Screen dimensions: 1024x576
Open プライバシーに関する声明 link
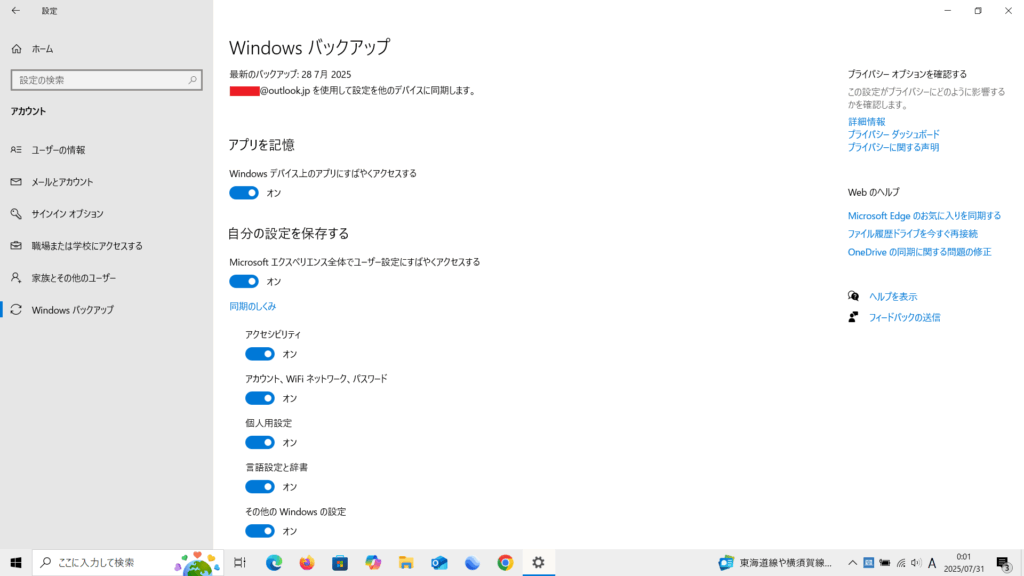coord(893,147)
